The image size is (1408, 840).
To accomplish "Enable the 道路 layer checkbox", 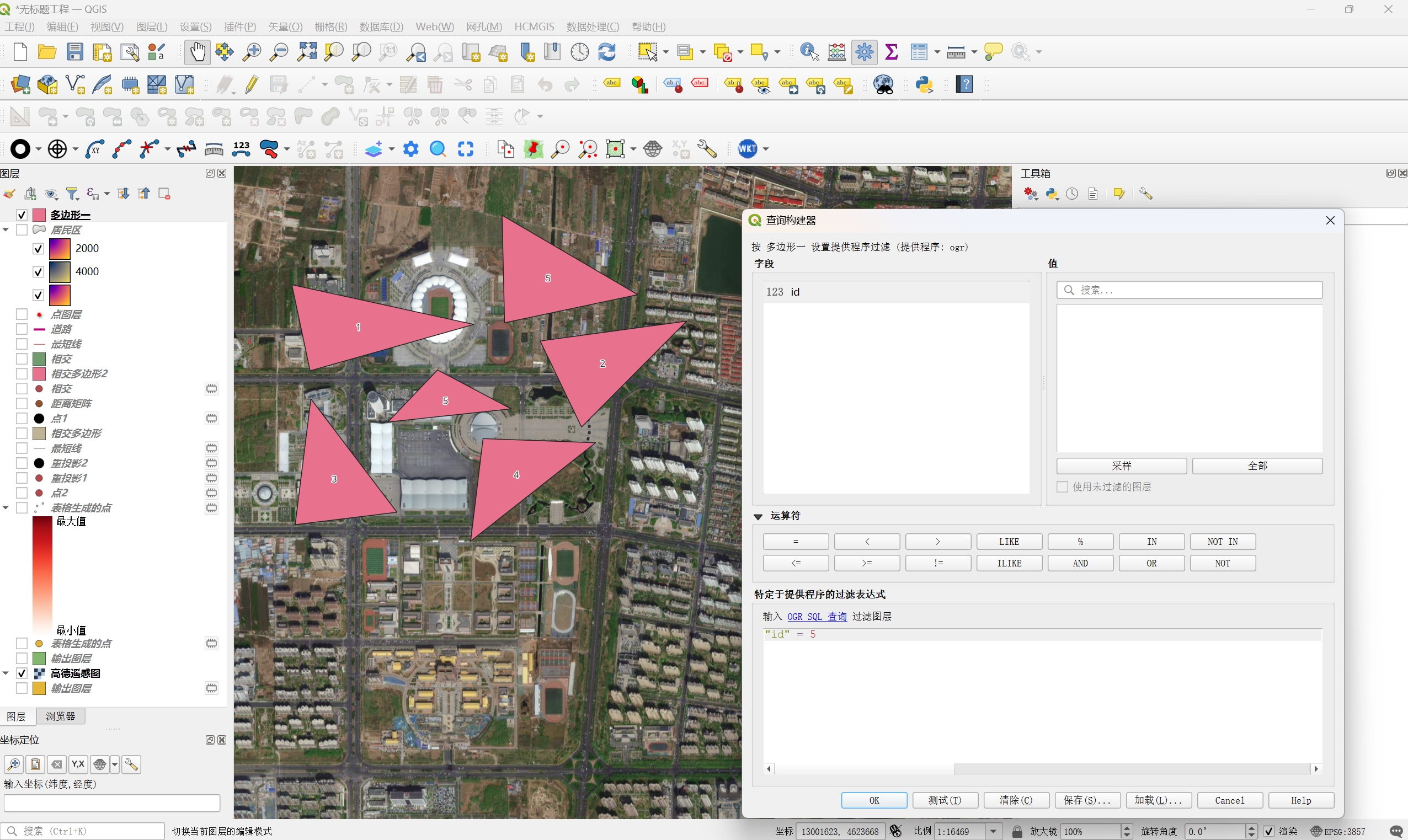I will [x=22, y=329].
